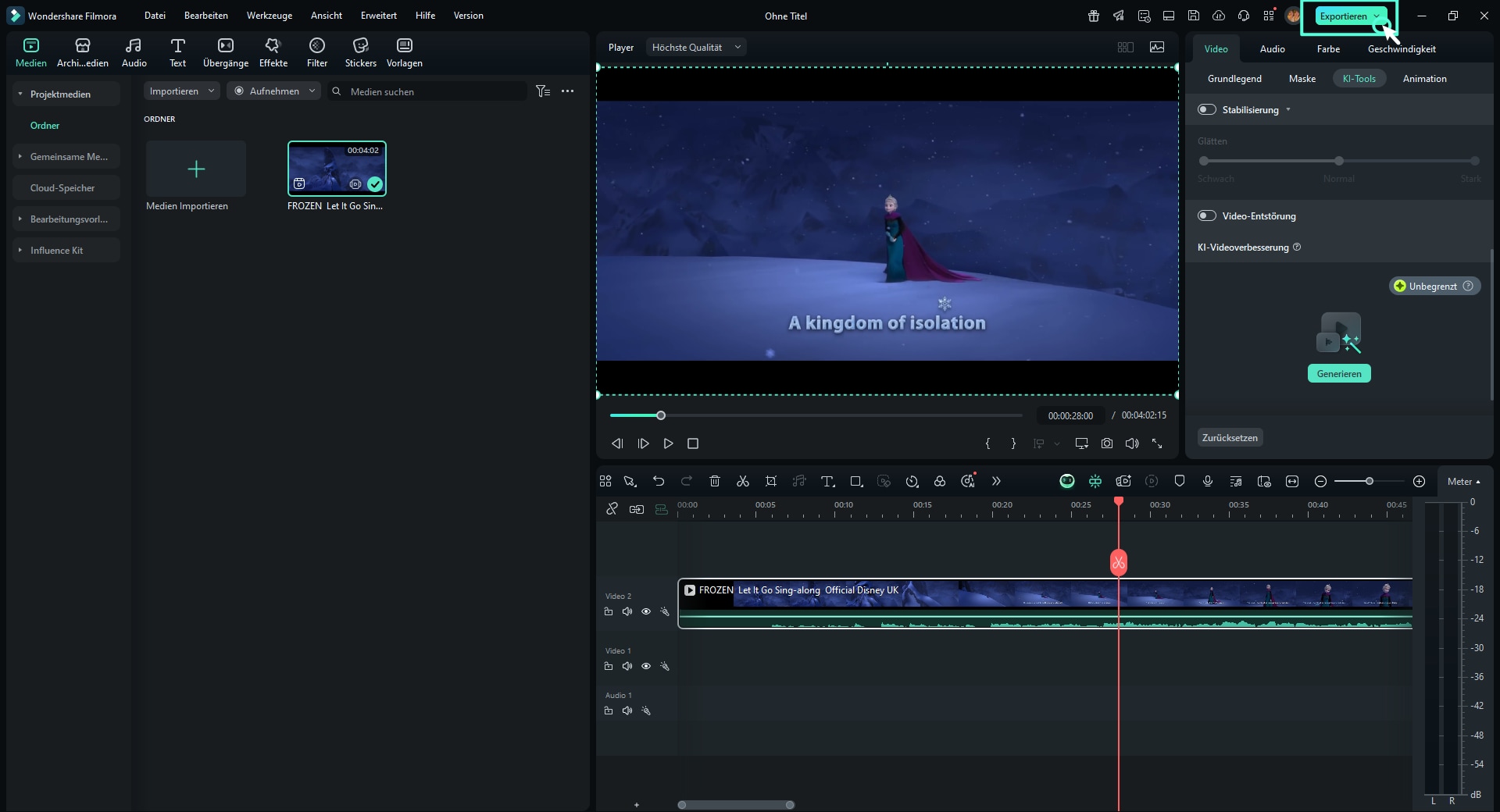Image resolution: width=1500 pixels, height=812 pixels.
Task: Expand the player to fullscreen
Action: coord(1157,443)
